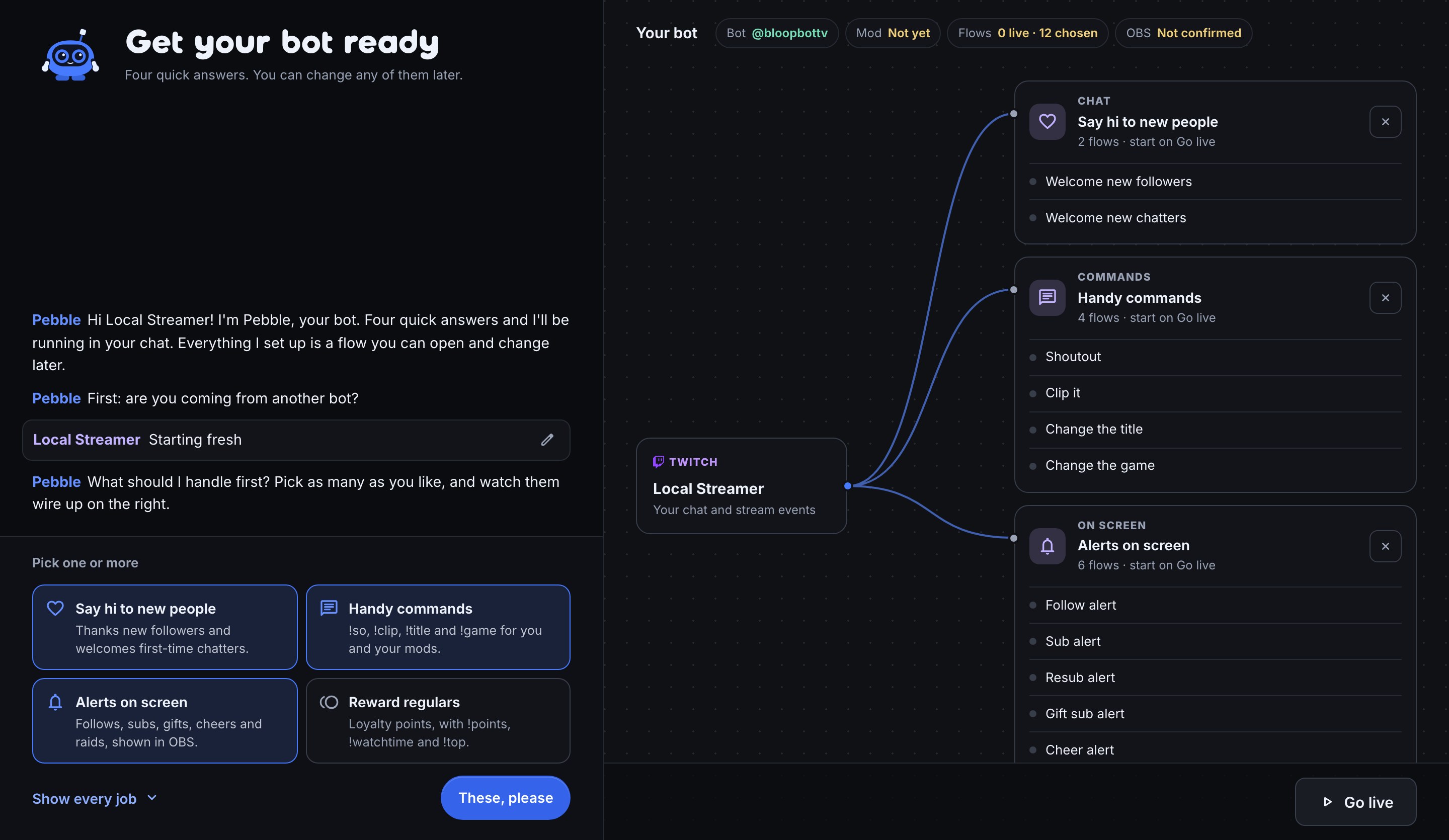Click chat icon on Handy commands node
1449x840 pixels.
(x=1046, y=297)
